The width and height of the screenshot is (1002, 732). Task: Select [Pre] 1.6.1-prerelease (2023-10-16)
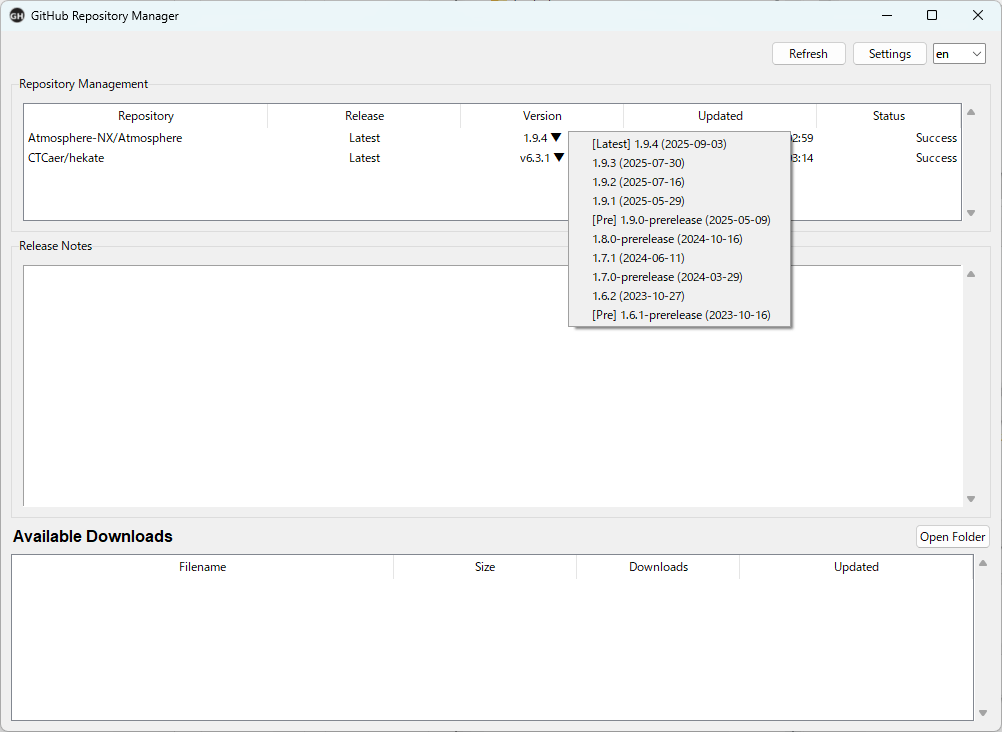click(679, 315)
